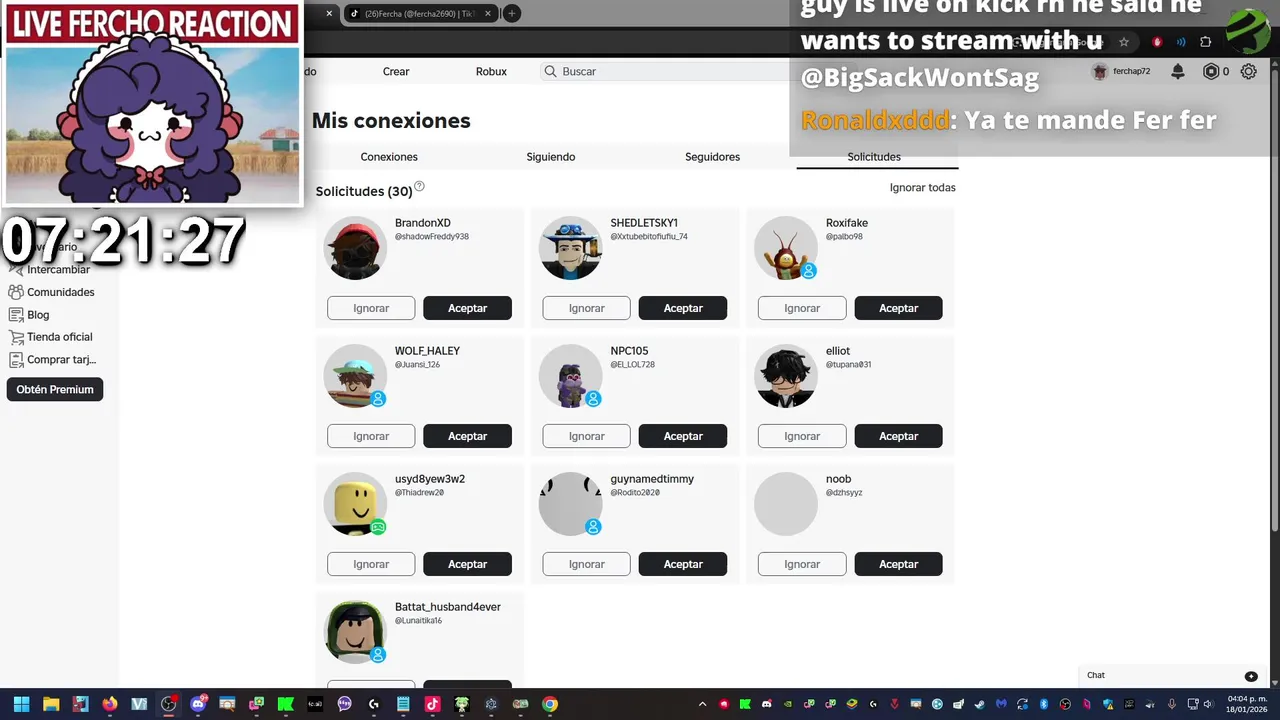Select the Solicitudes tab
This screenshot has width=1280, height=720.
coord(874,157)
